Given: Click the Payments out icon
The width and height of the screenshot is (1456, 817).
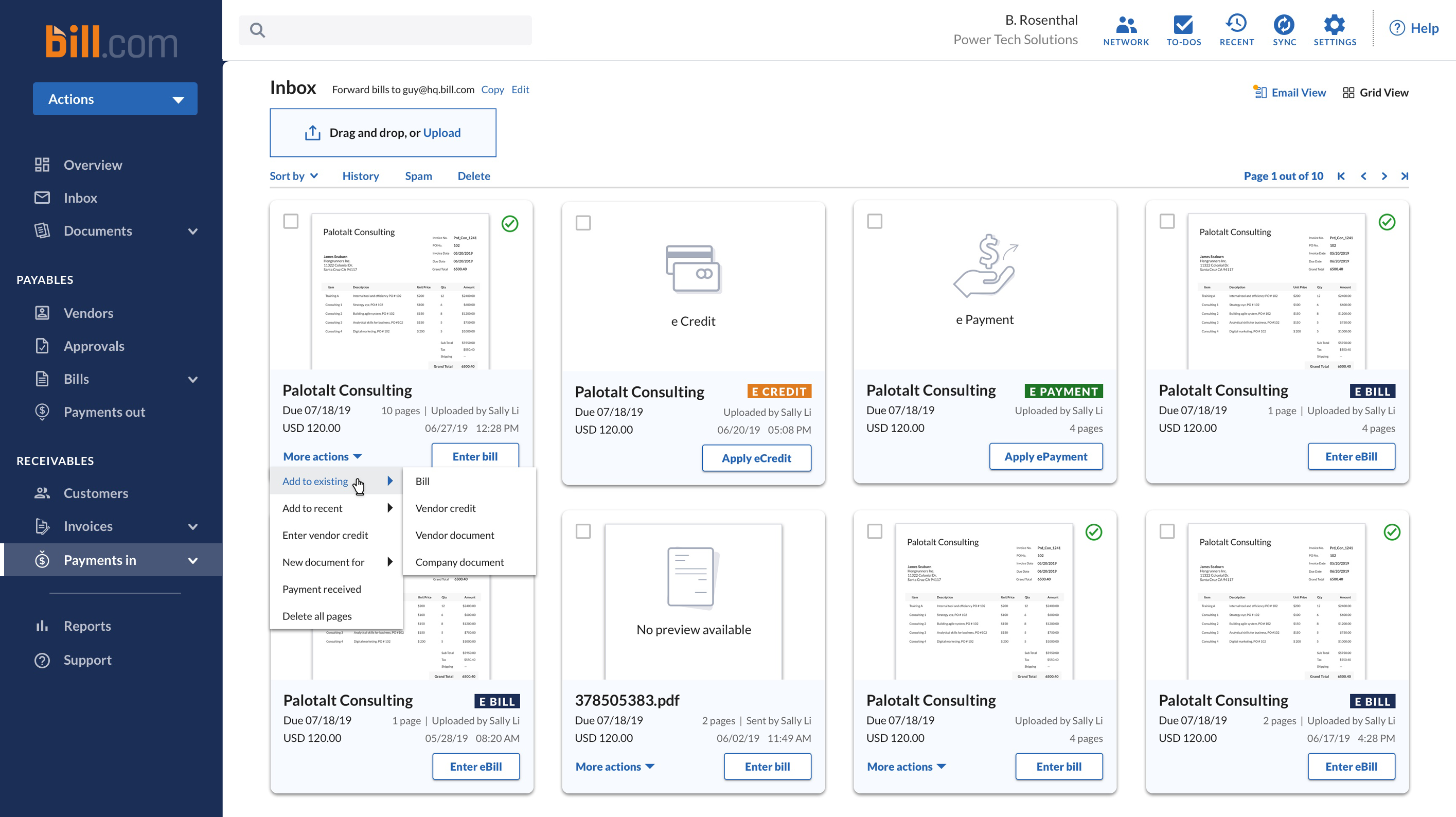Looking at the screenshot, I should pos(42,412).
